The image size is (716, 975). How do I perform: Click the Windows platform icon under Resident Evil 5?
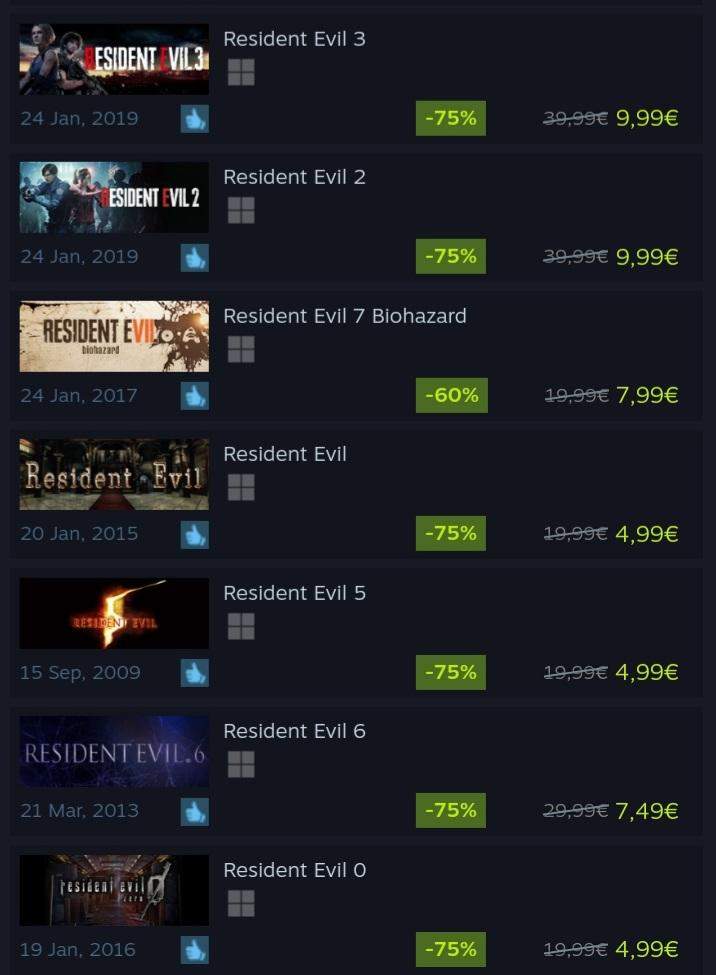pyautogui.click(x=241, y=626)
